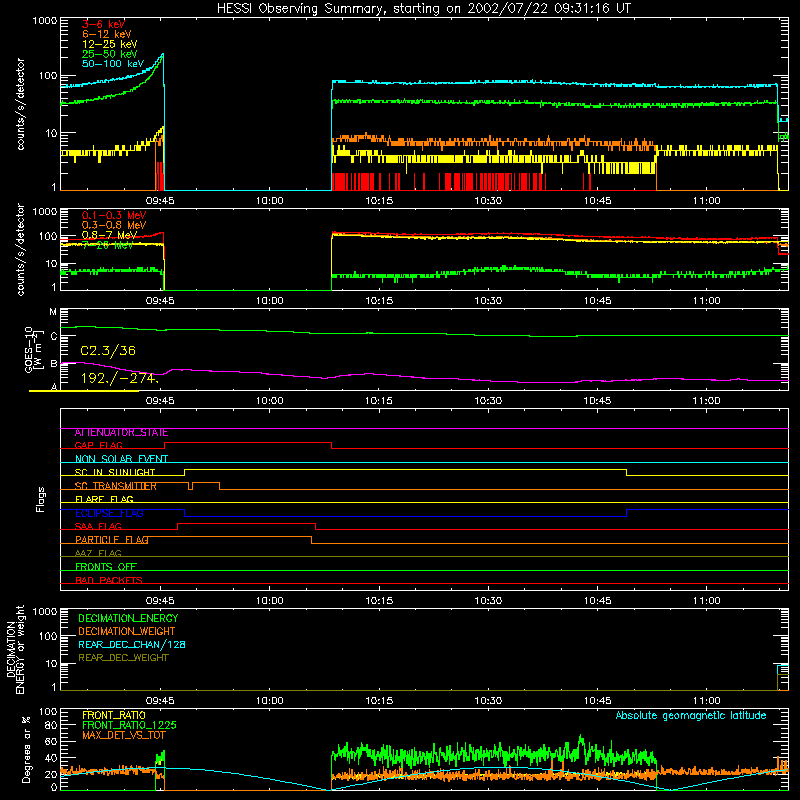800x800 pixels.
Task: Click counts/s/detector axis title of keV panel
Action: (20, 104)
